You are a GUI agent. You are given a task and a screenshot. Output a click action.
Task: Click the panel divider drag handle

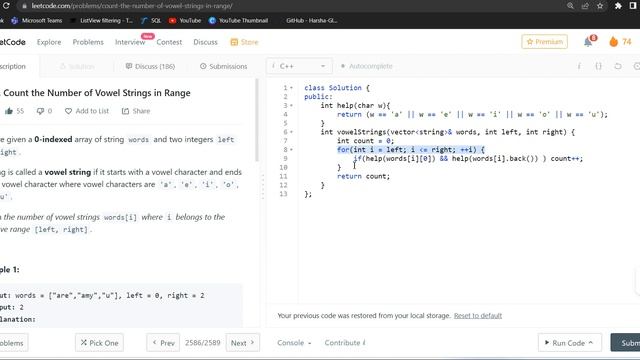click(x=263, y=187)
